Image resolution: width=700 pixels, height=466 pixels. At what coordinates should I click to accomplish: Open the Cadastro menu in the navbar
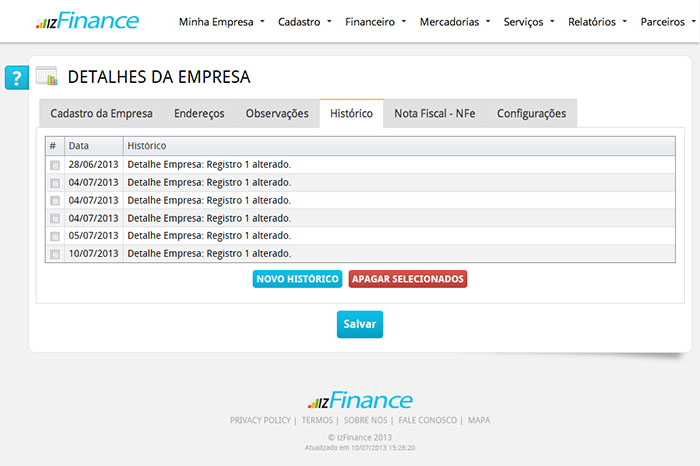click(305, 21)
